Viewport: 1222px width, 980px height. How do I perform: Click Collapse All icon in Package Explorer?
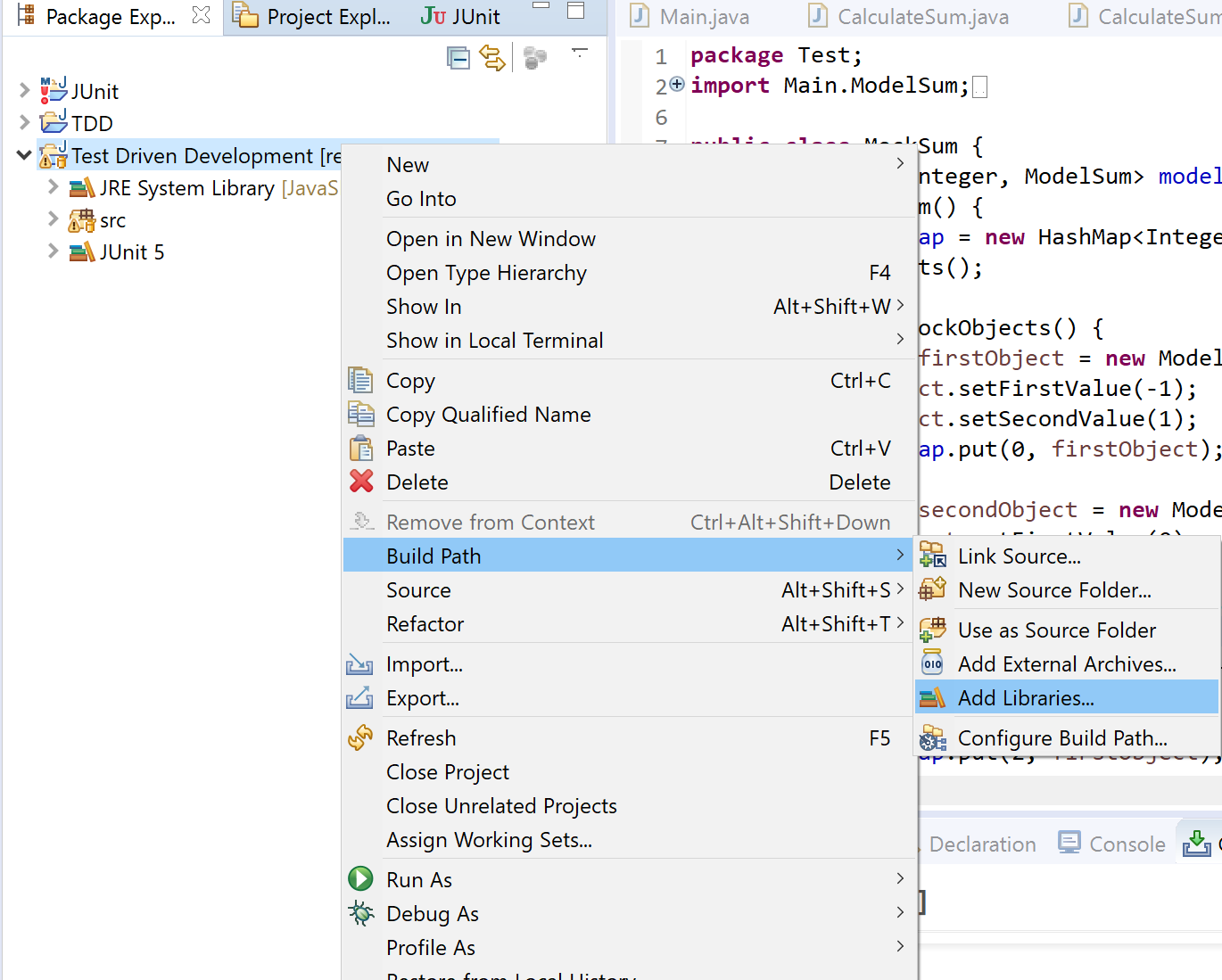pos(458,59)
